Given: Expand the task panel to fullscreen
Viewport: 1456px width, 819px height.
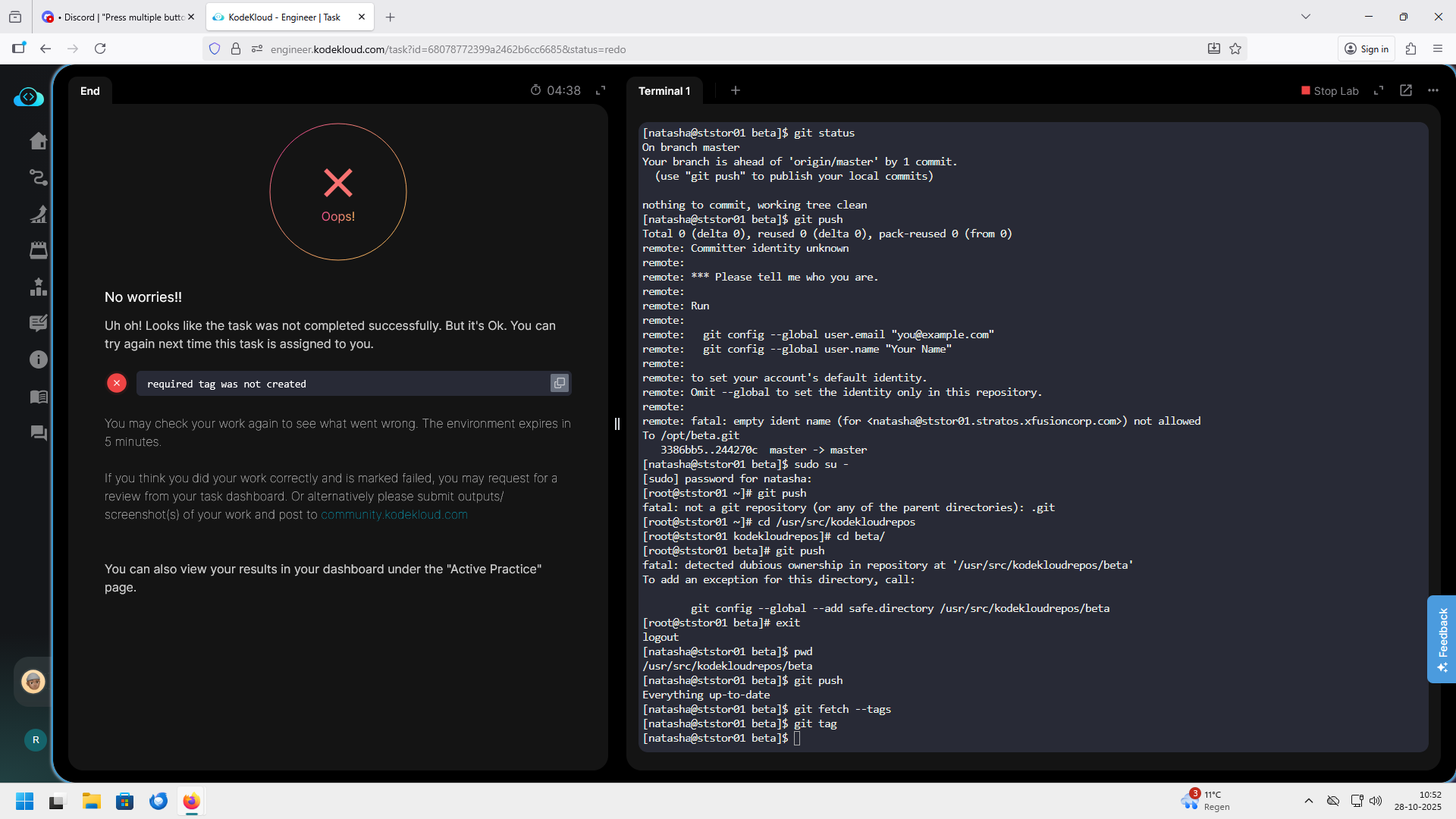Looking at the screenshot, I should (601, 90).
